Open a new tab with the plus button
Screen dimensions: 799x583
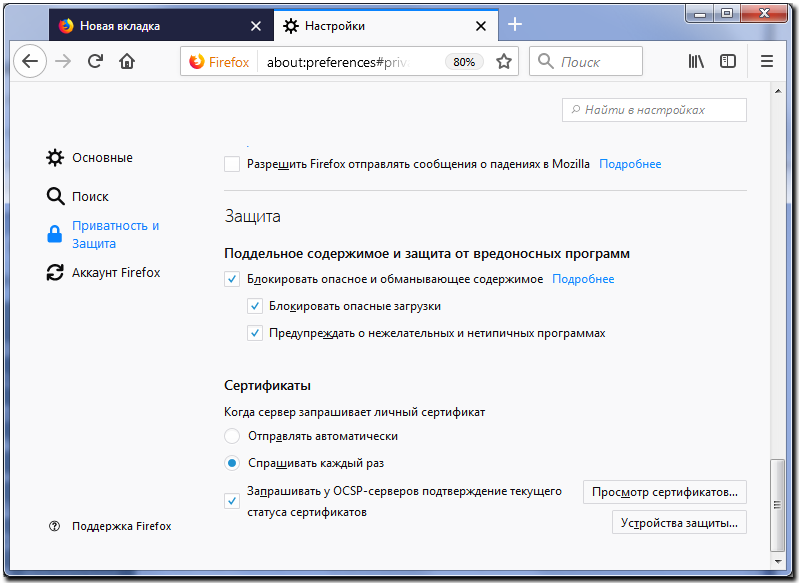[515, 24]
